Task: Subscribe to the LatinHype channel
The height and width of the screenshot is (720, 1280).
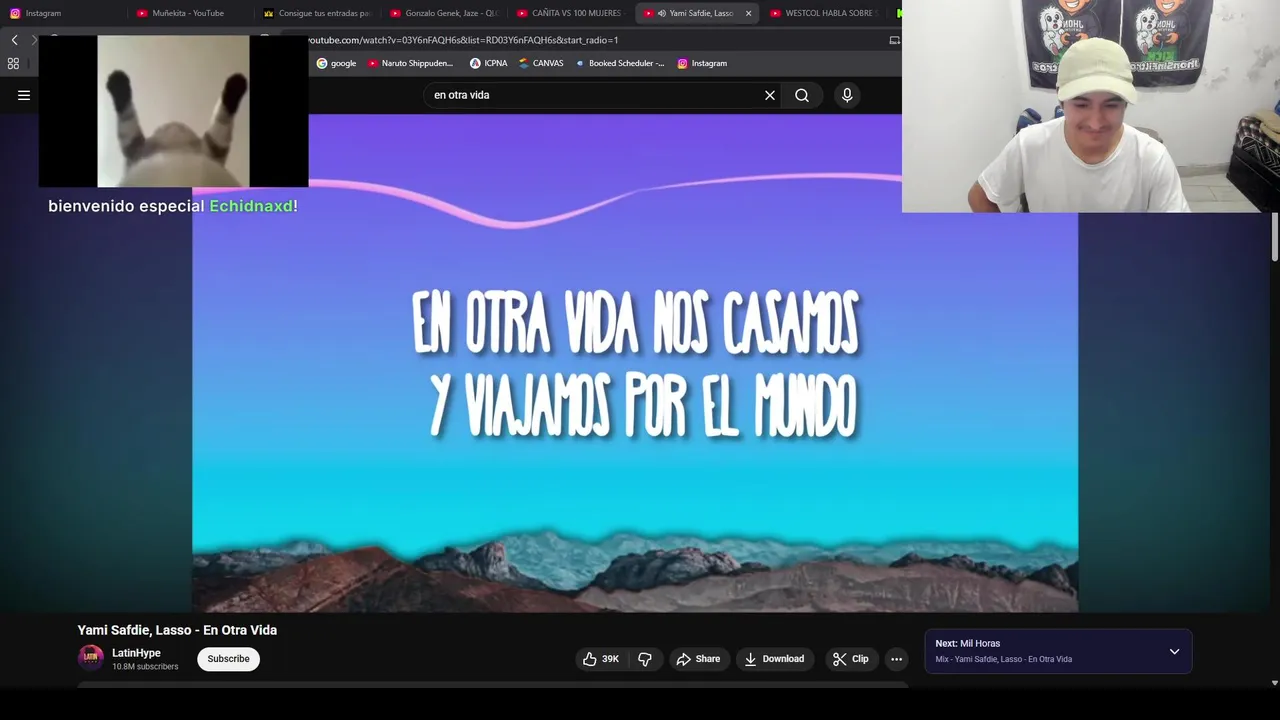Action: [228, 659]
